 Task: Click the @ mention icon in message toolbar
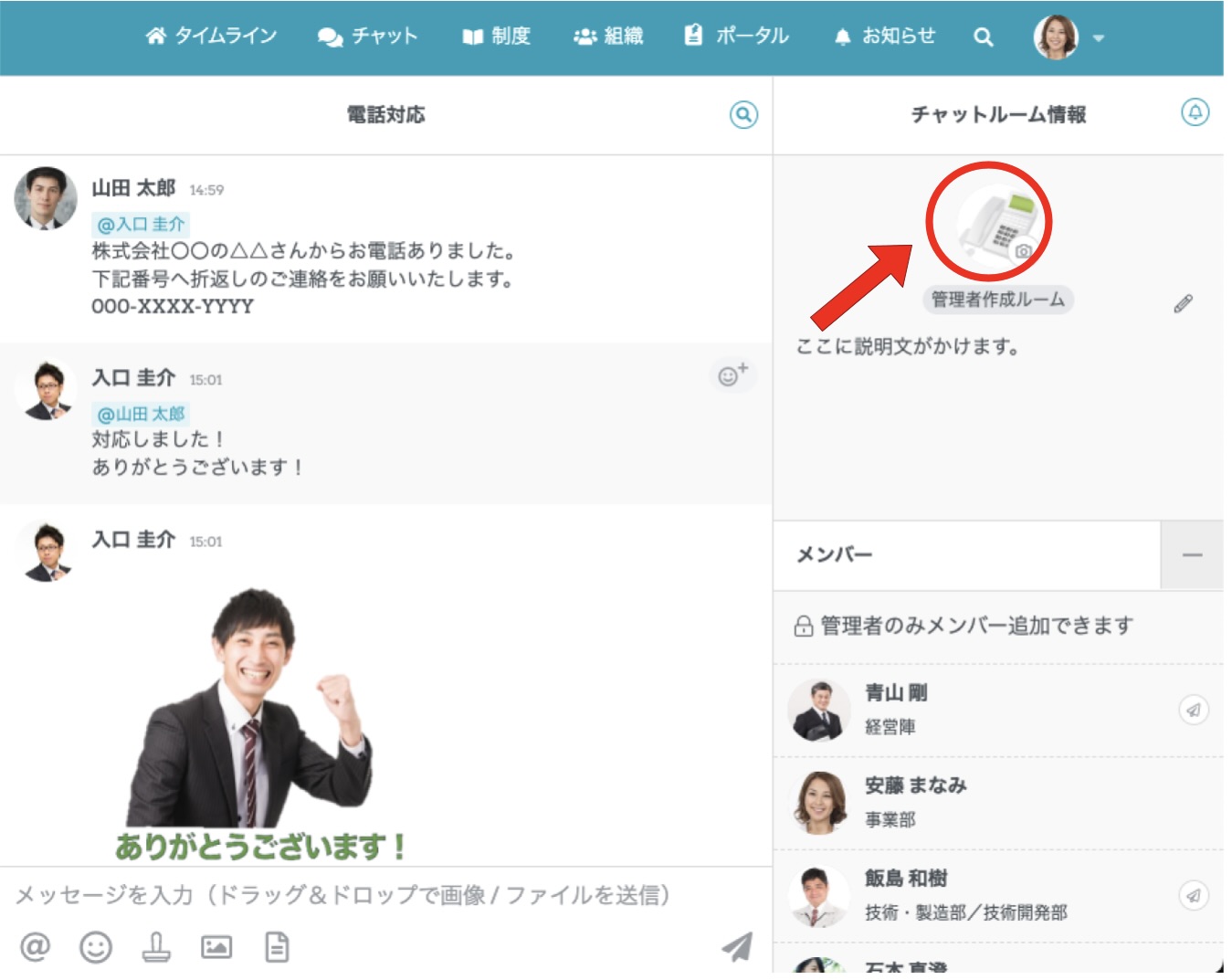[35, 946]
